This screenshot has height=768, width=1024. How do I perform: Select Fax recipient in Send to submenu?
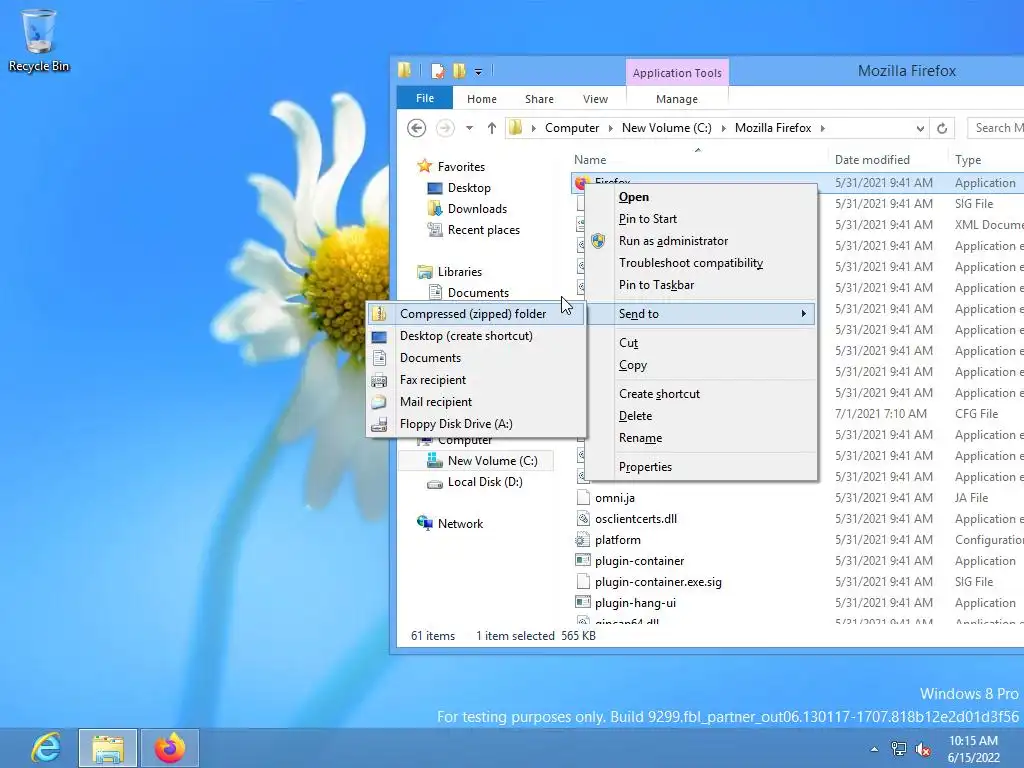(x=475, y=380)
